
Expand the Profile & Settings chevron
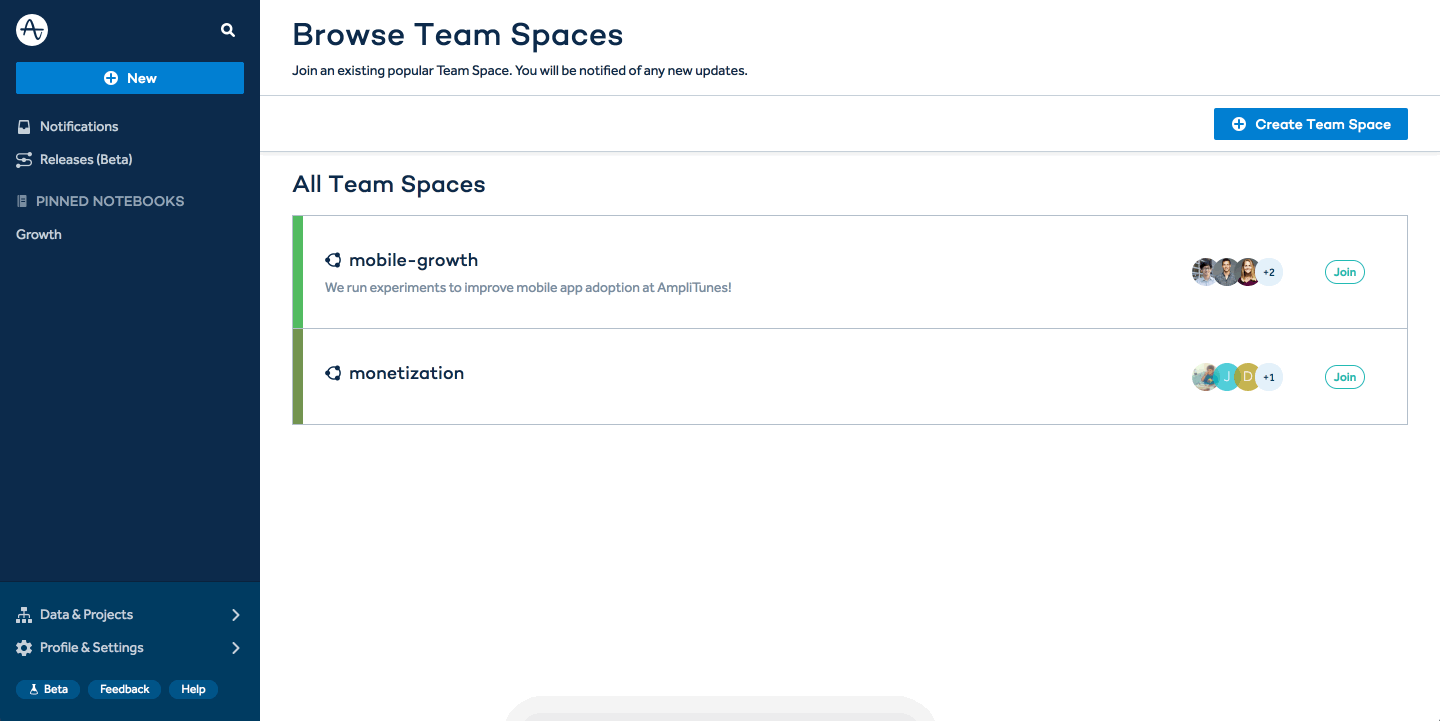point(236,648)
